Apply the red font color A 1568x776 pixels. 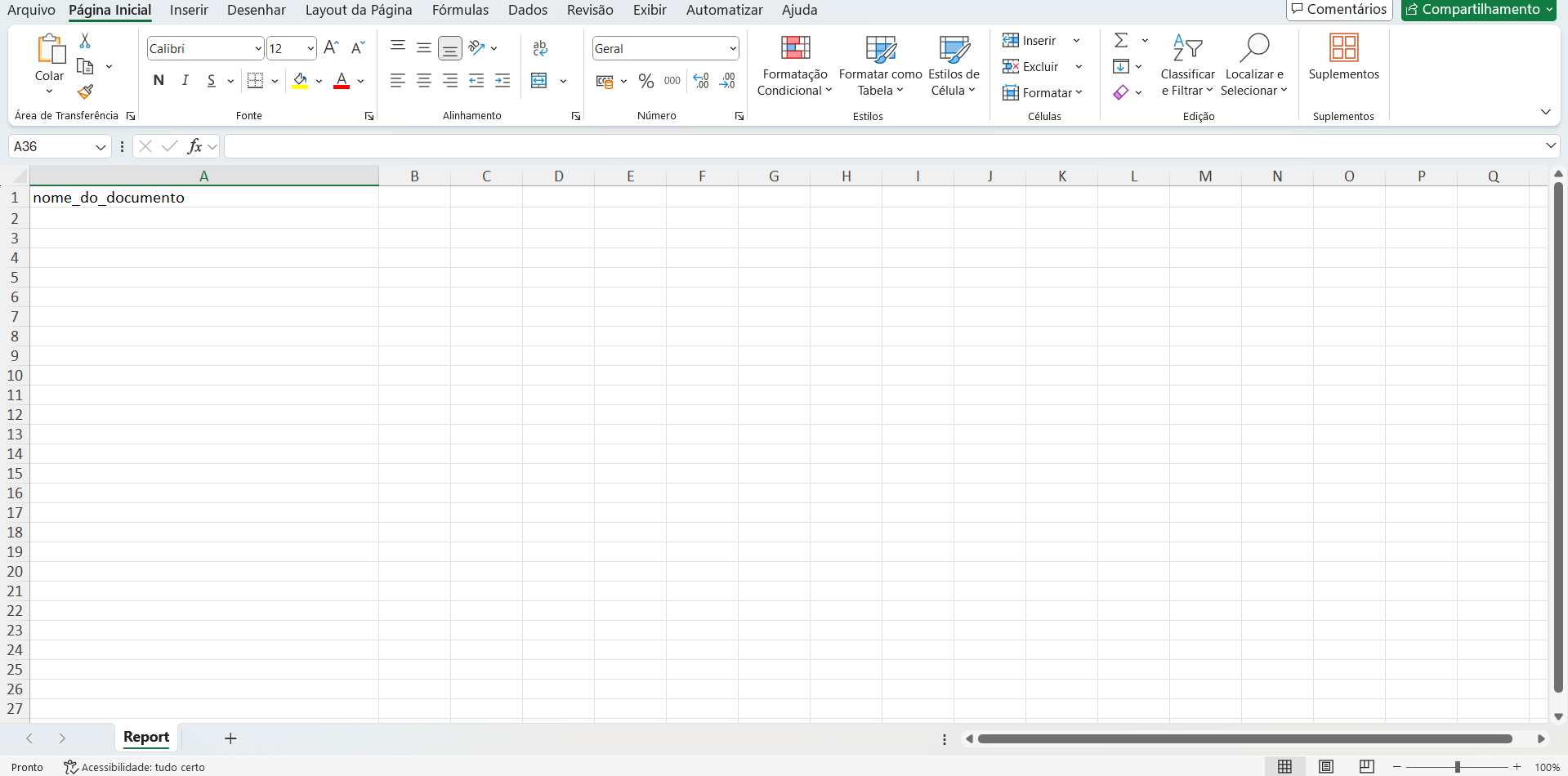click(x=342, y=80)
